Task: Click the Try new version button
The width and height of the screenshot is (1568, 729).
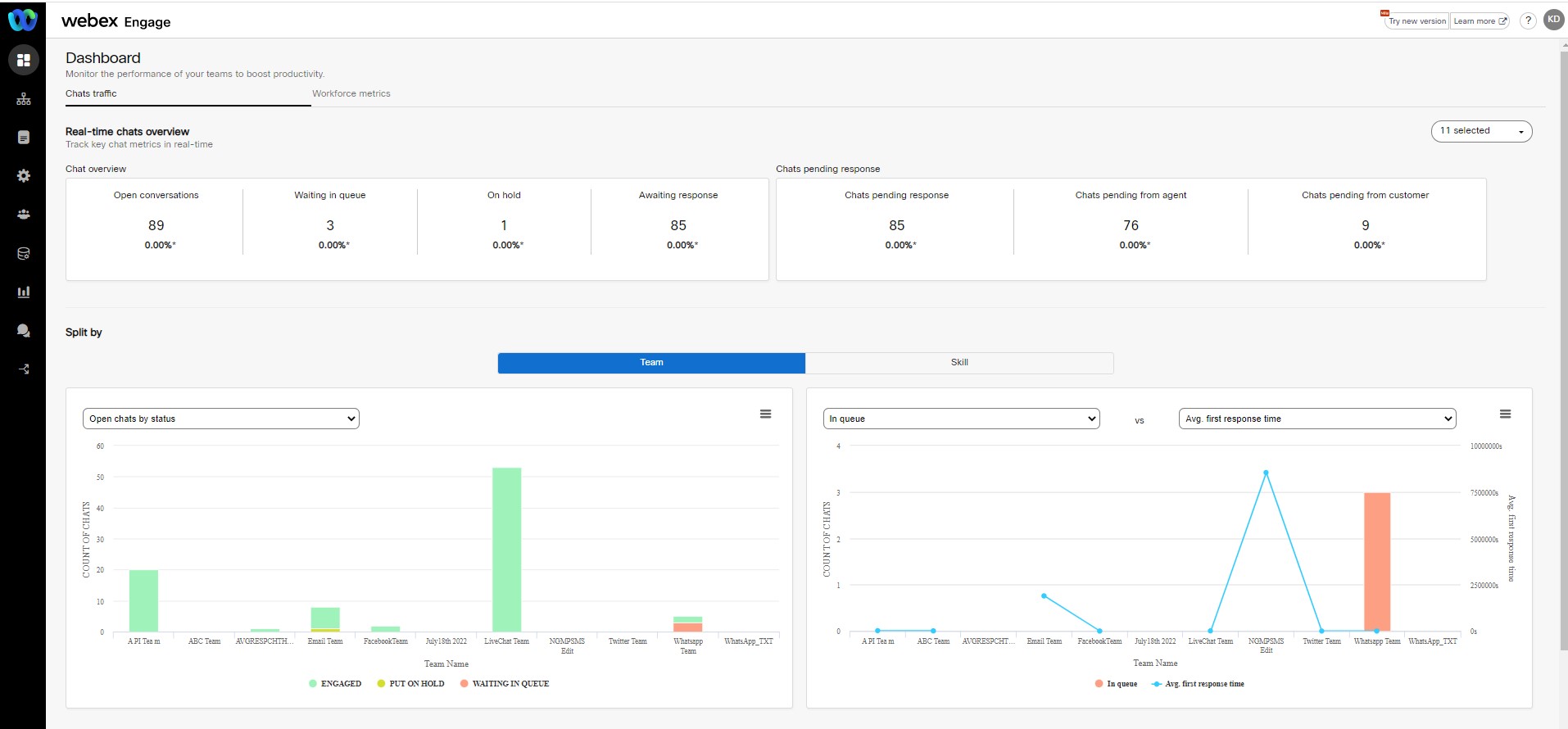Action: point(1416,21)
